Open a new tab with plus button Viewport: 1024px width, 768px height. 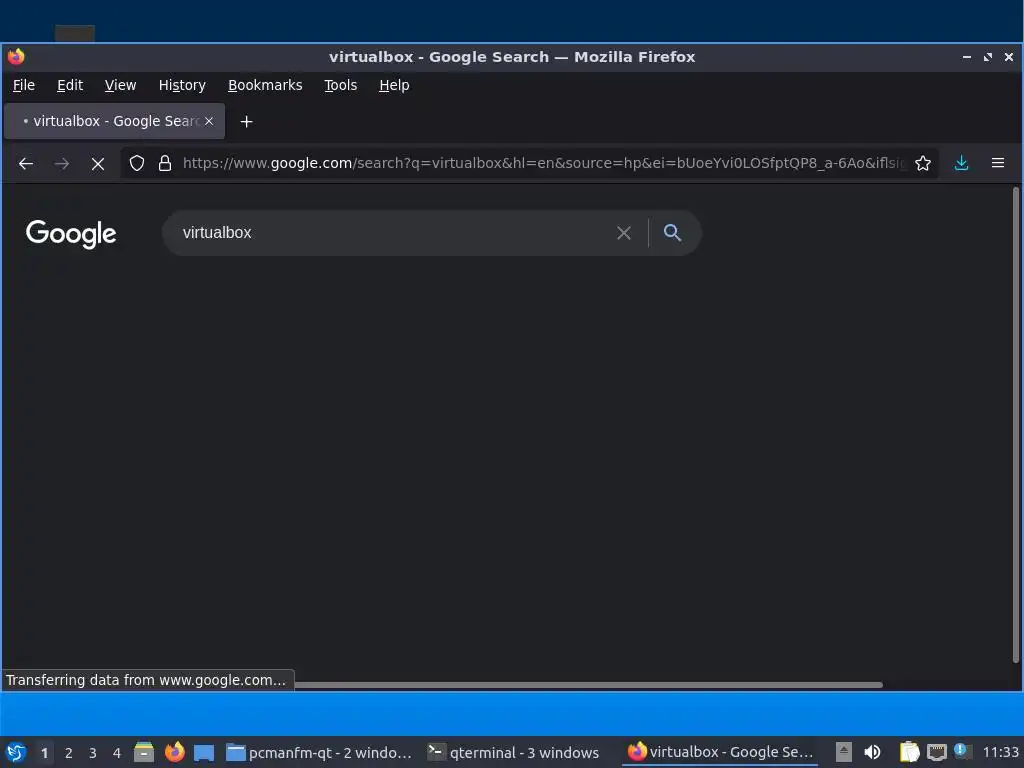coord(246,121)
